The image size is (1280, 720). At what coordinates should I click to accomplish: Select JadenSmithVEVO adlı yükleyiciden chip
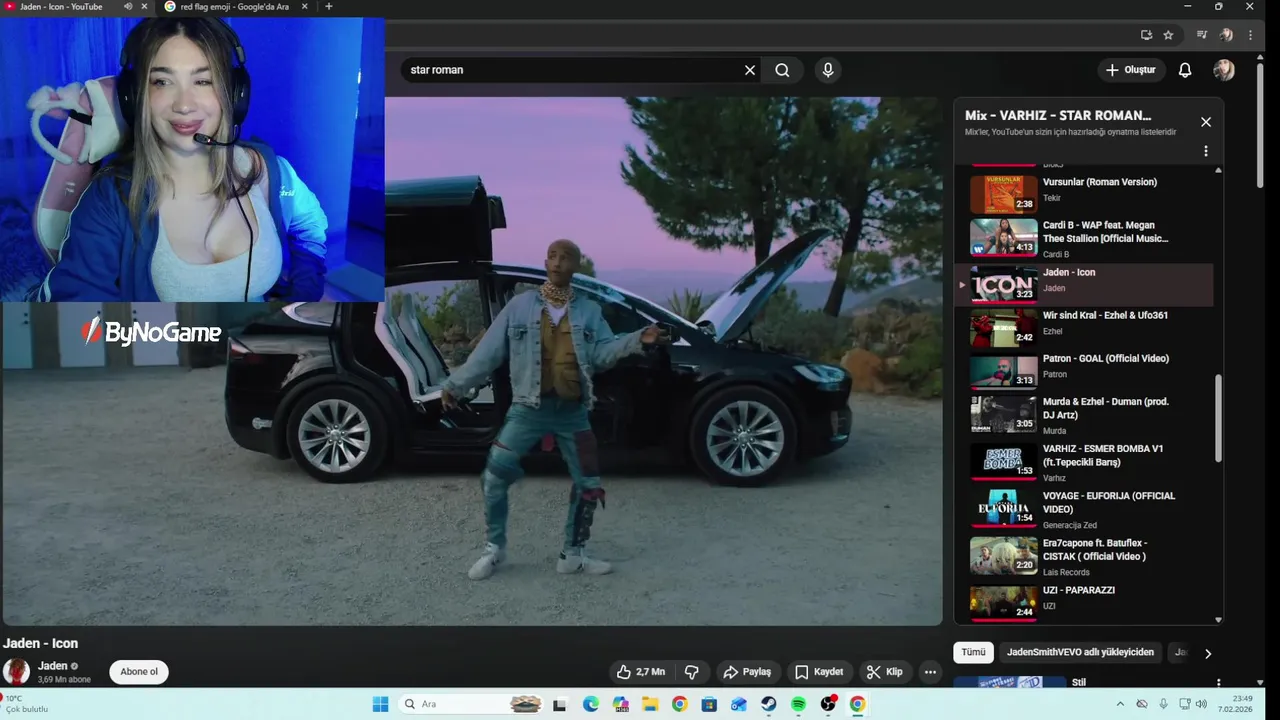pos(1080,652)
